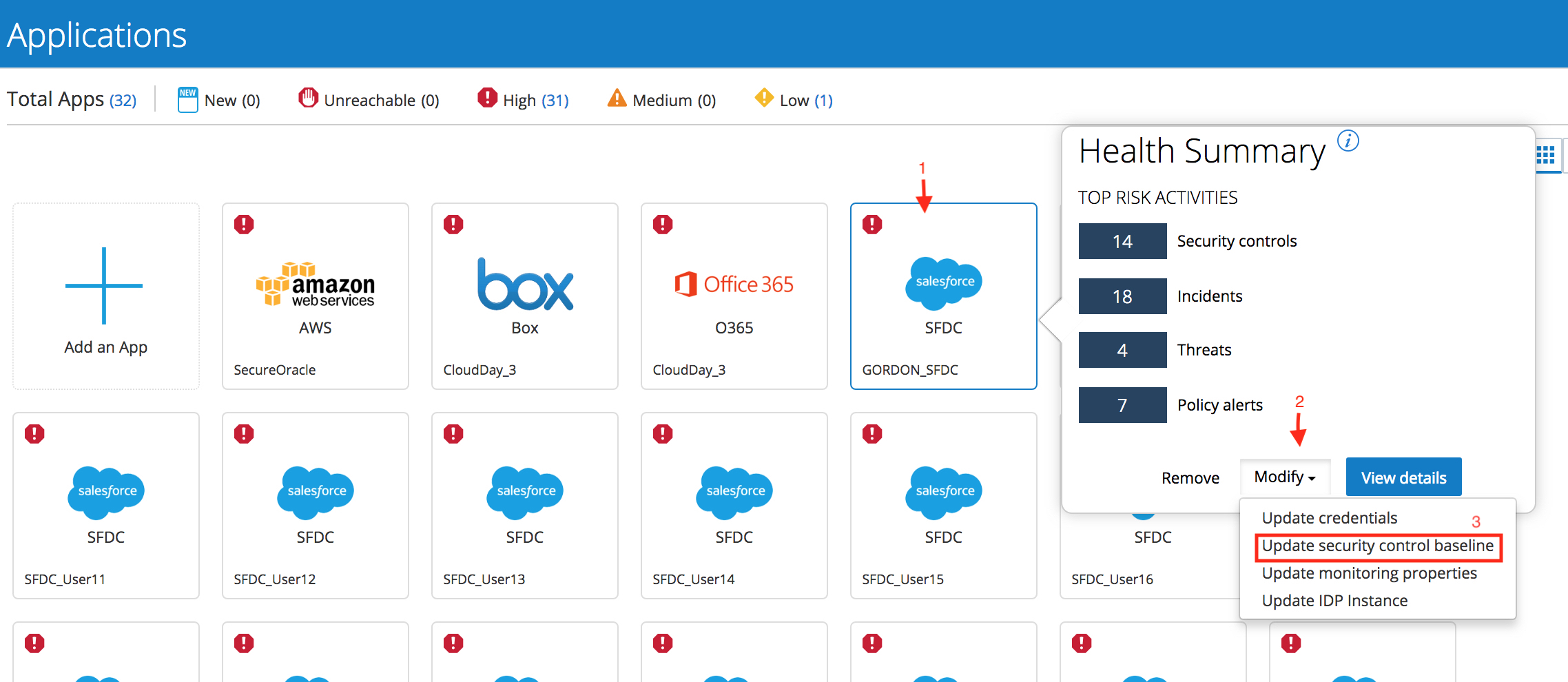This screenshot has width=1568, height=682.
Task: Click high-risk alert icon on O365 card
Action: pyautogui.click(x=663, y=224)
